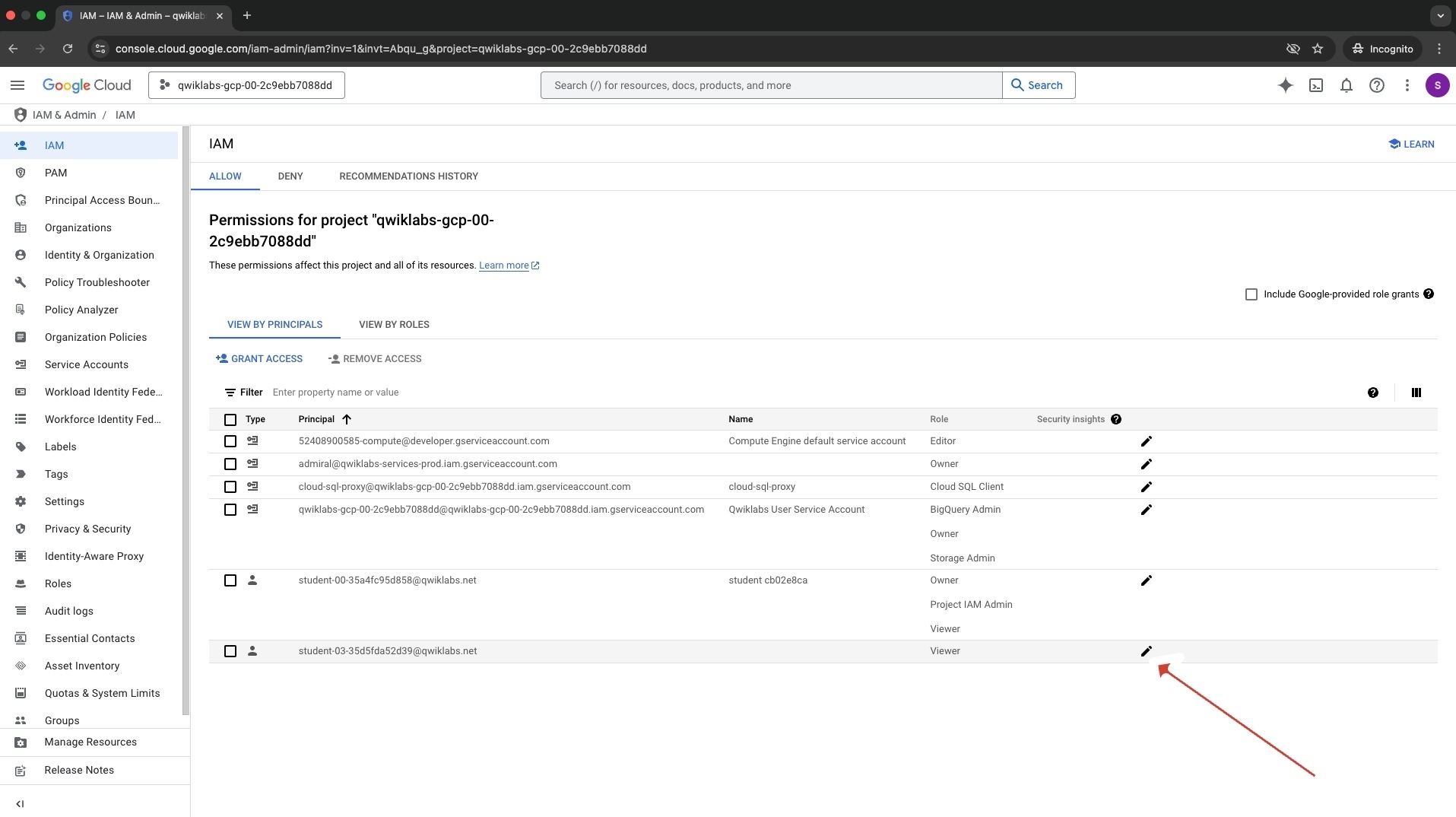Sort by Principal column arrow
The height and width of the screenshot is (817, 1456).
(347, 419)
